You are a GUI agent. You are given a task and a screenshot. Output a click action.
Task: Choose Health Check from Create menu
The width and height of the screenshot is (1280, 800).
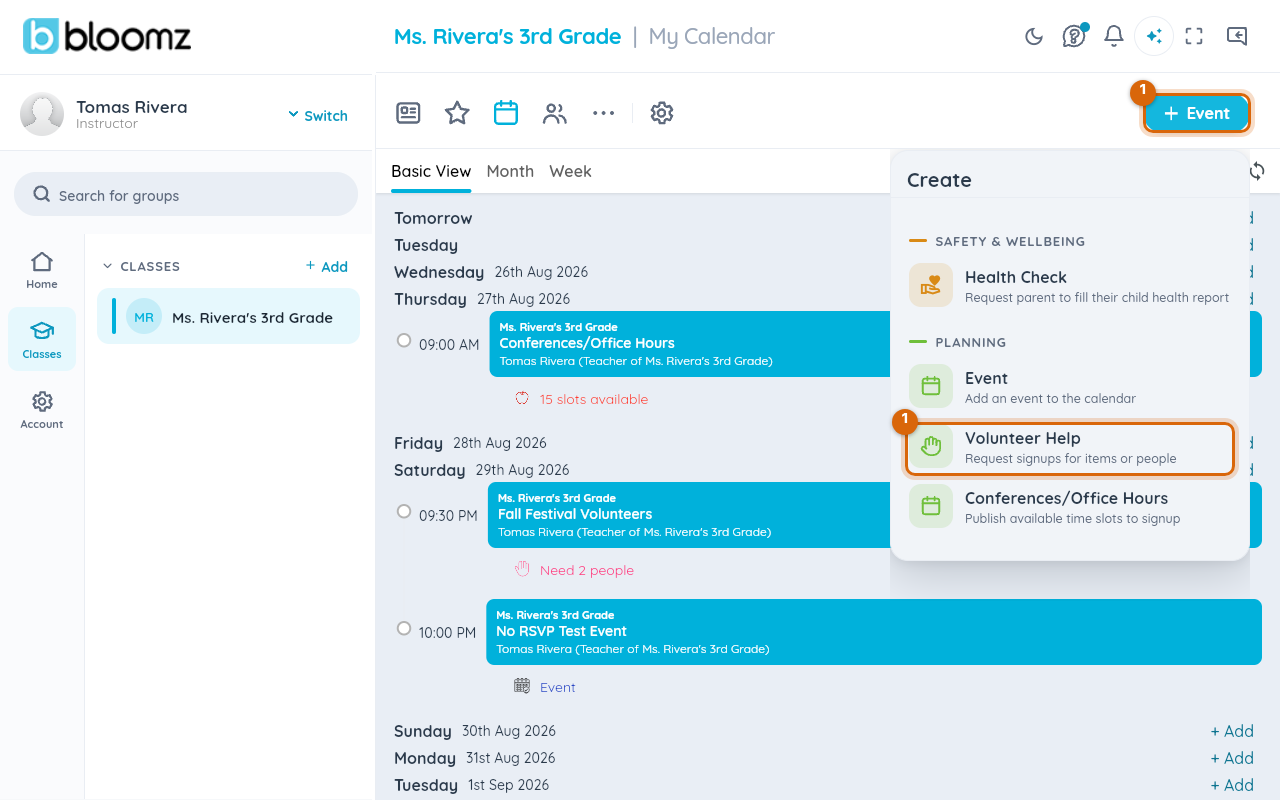point(1070,286)
